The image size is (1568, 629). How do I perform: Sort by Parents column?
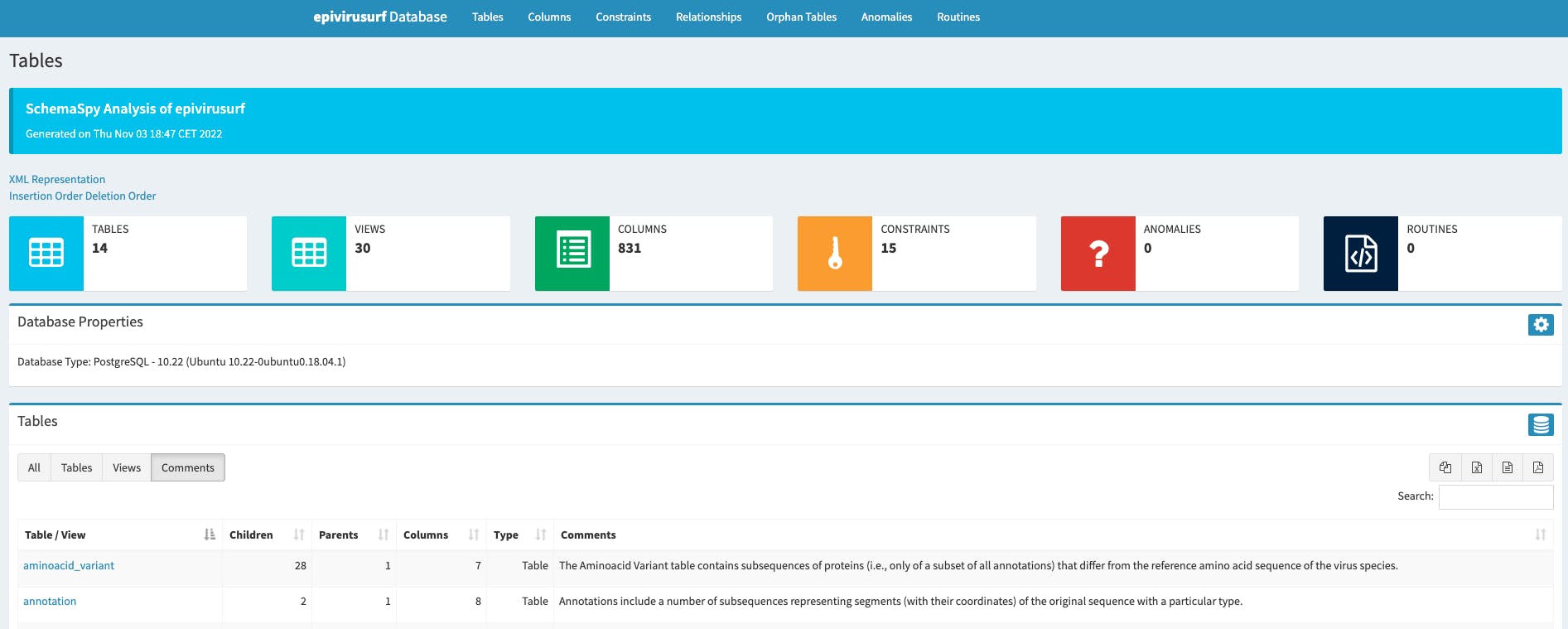pyautogui.click(x=354, y=535)
